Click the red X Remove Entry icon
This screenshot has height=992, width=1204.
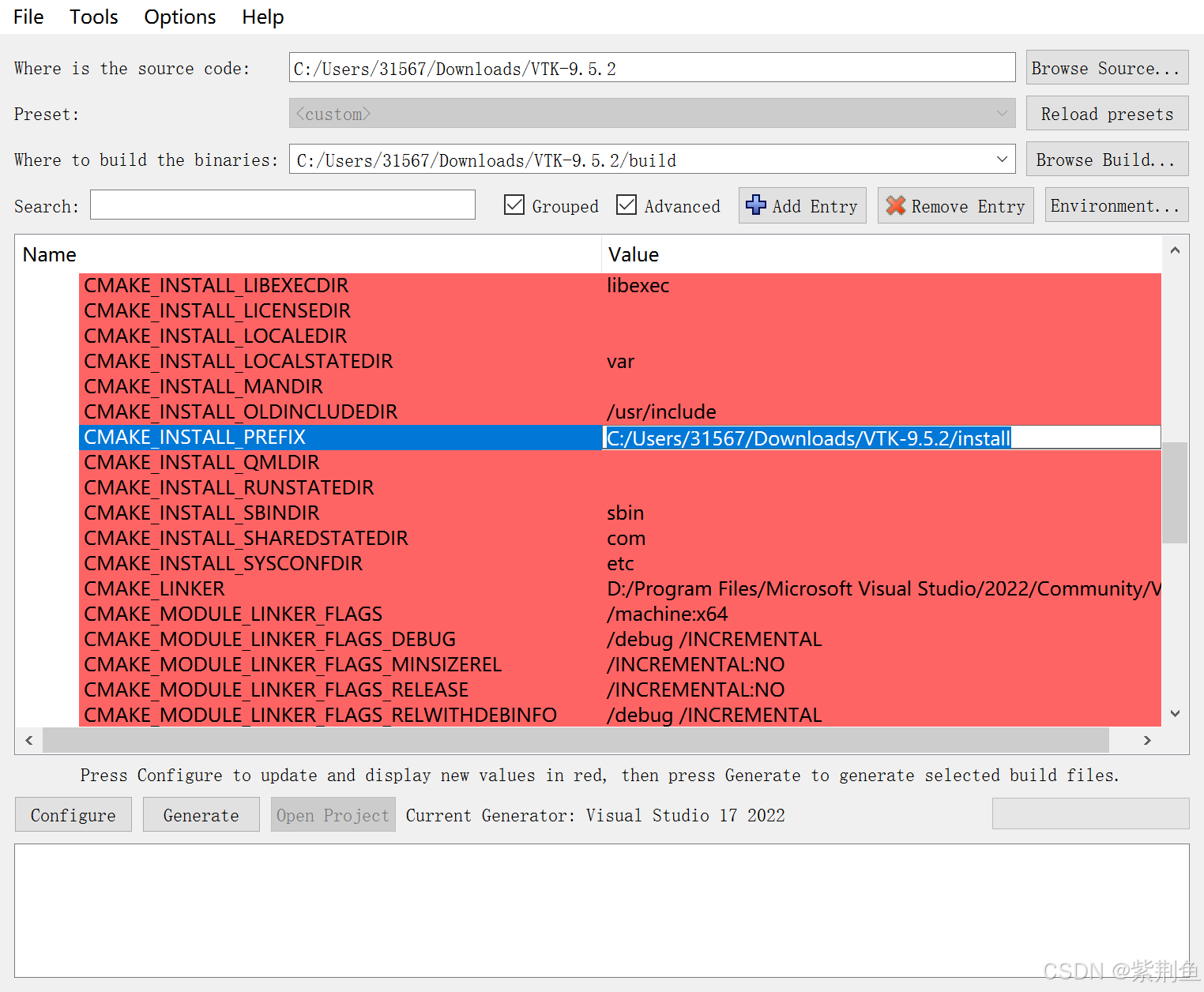coord(895,205)
